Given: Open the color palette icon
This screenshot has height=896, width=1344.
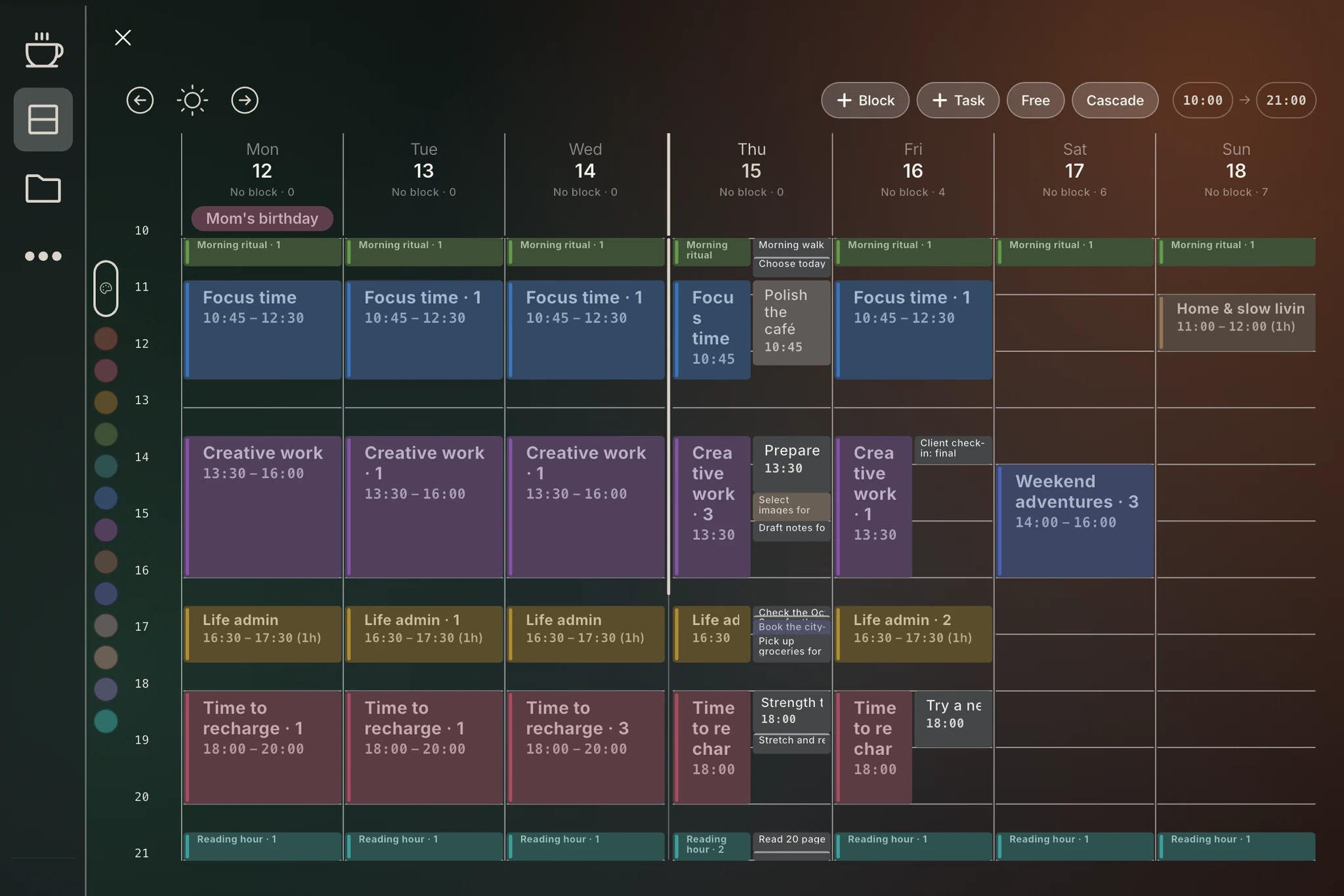Looking at the screenshot, I should point(106,289).
